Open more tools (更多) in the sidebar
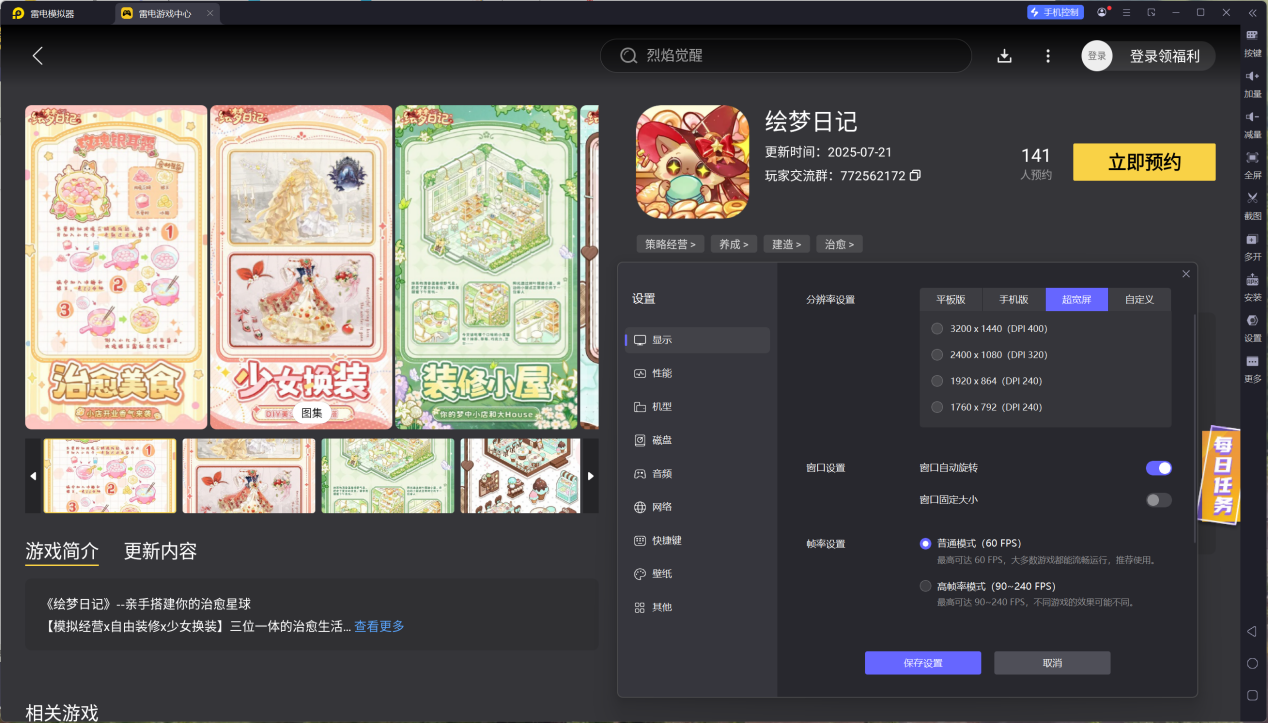Screen dimensions: 1268x723 click(x=1252, y=369)
